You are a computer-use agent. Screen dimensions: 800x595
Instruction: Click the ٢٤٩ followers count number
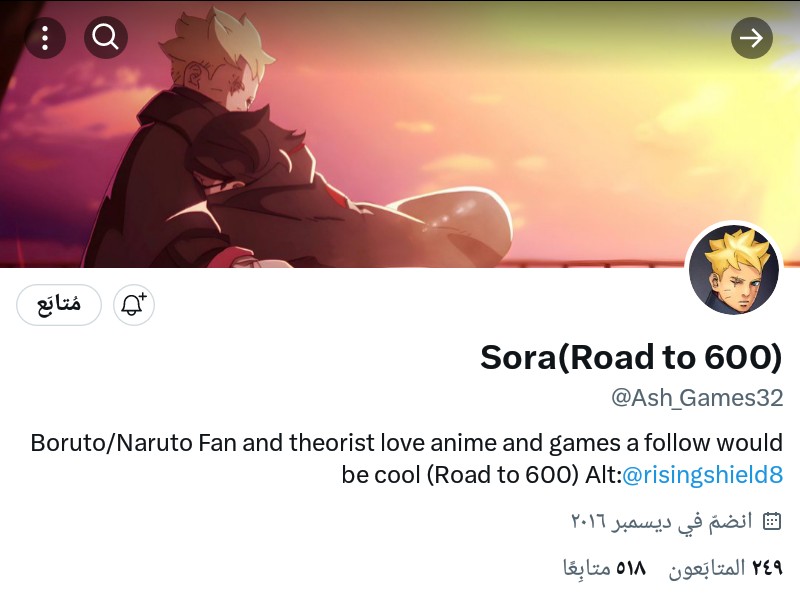pyautogui.click(x=767, y=567)
